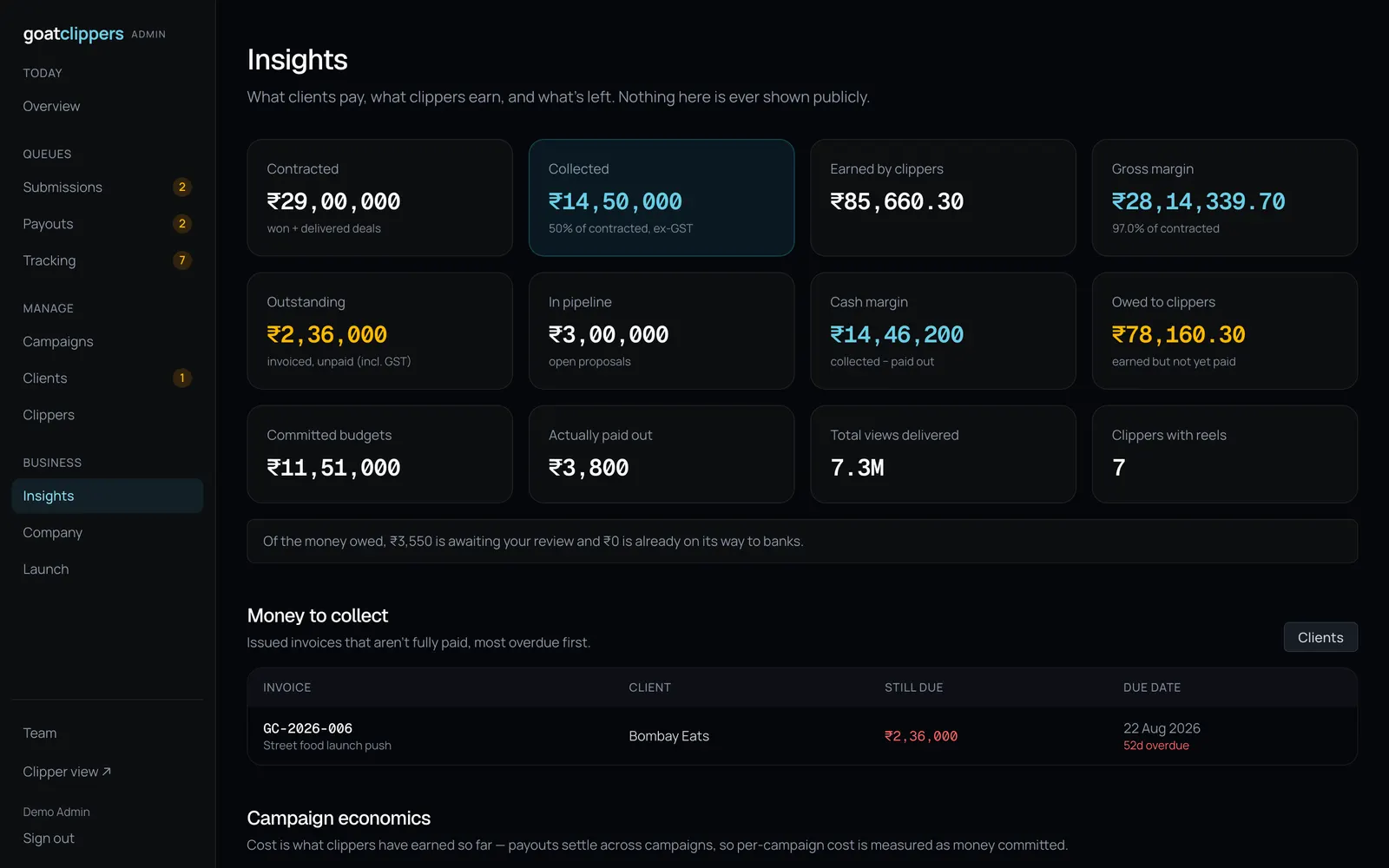Viewport: 1389px width, 868px height.
Task: Click the Total views delivered card
Action: (x=943, y=454)
